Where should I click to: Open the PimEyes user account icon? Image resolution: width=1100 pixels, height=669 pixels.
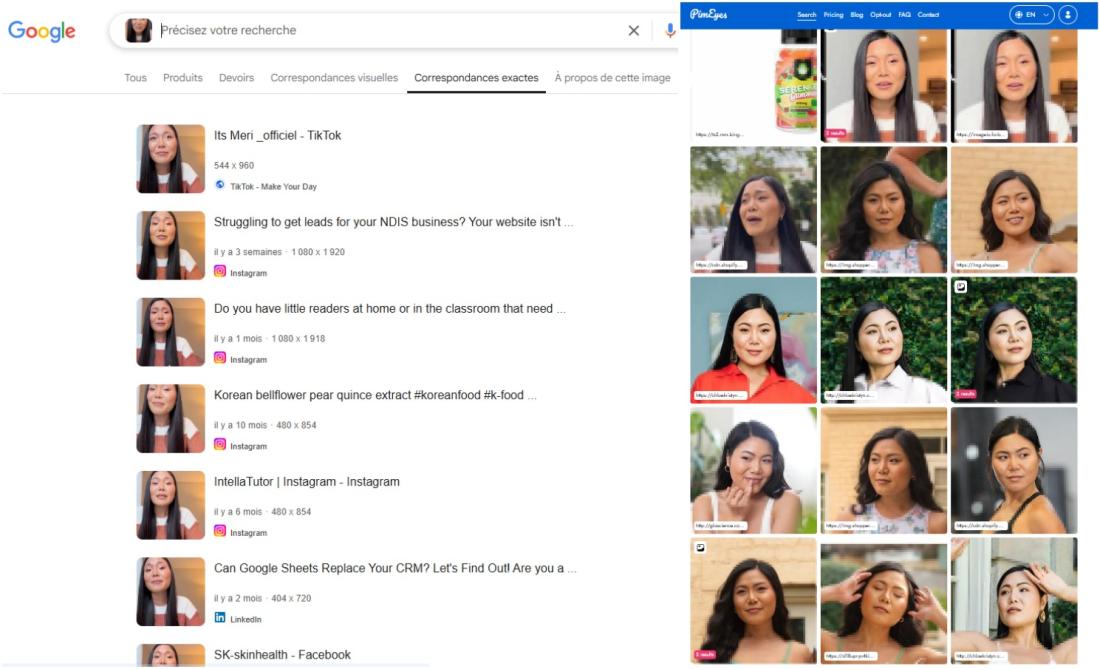(1068, 15)
